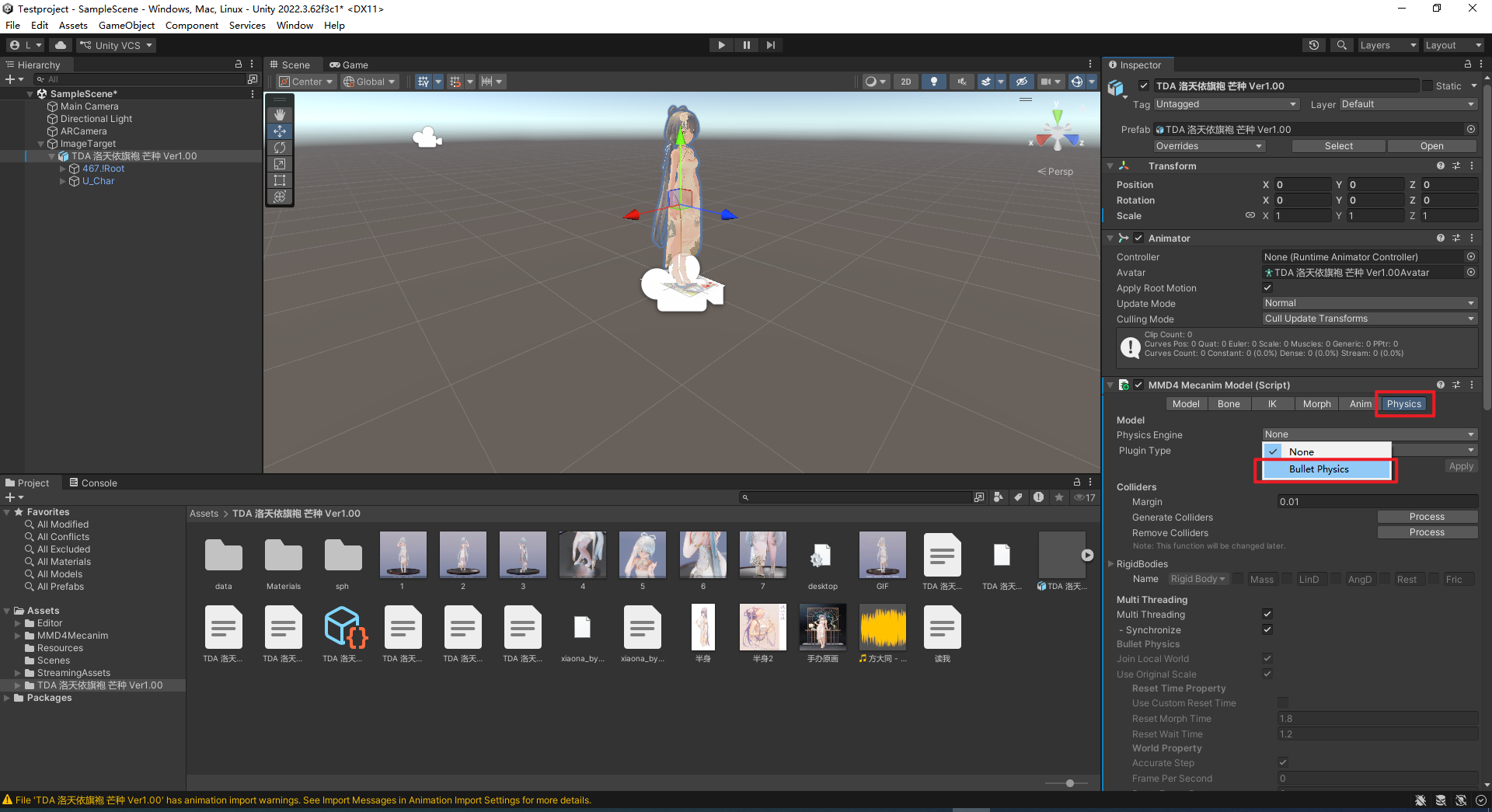This screenshot has width=1492, height=812.
Task: Toggle the Animator enabled checkbox
Action: coord(1138,238)
